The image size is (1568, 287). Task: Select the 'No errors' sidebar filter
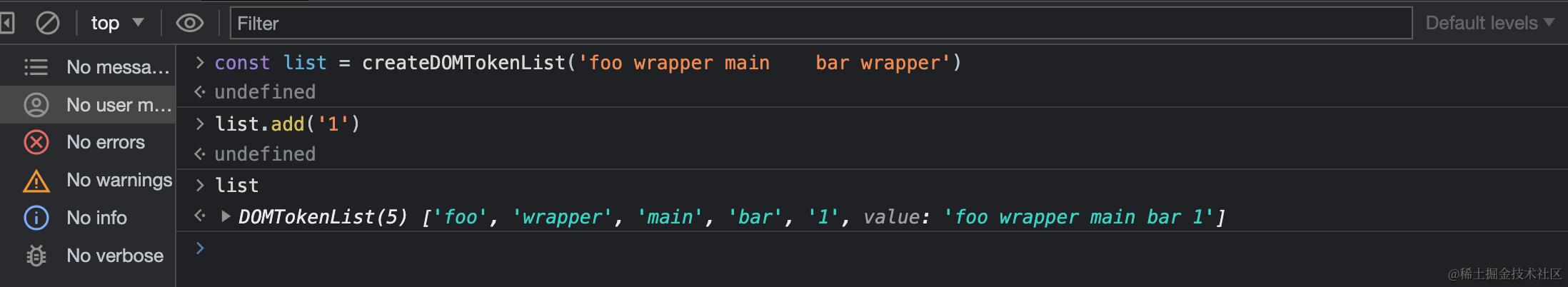[88, 142]
